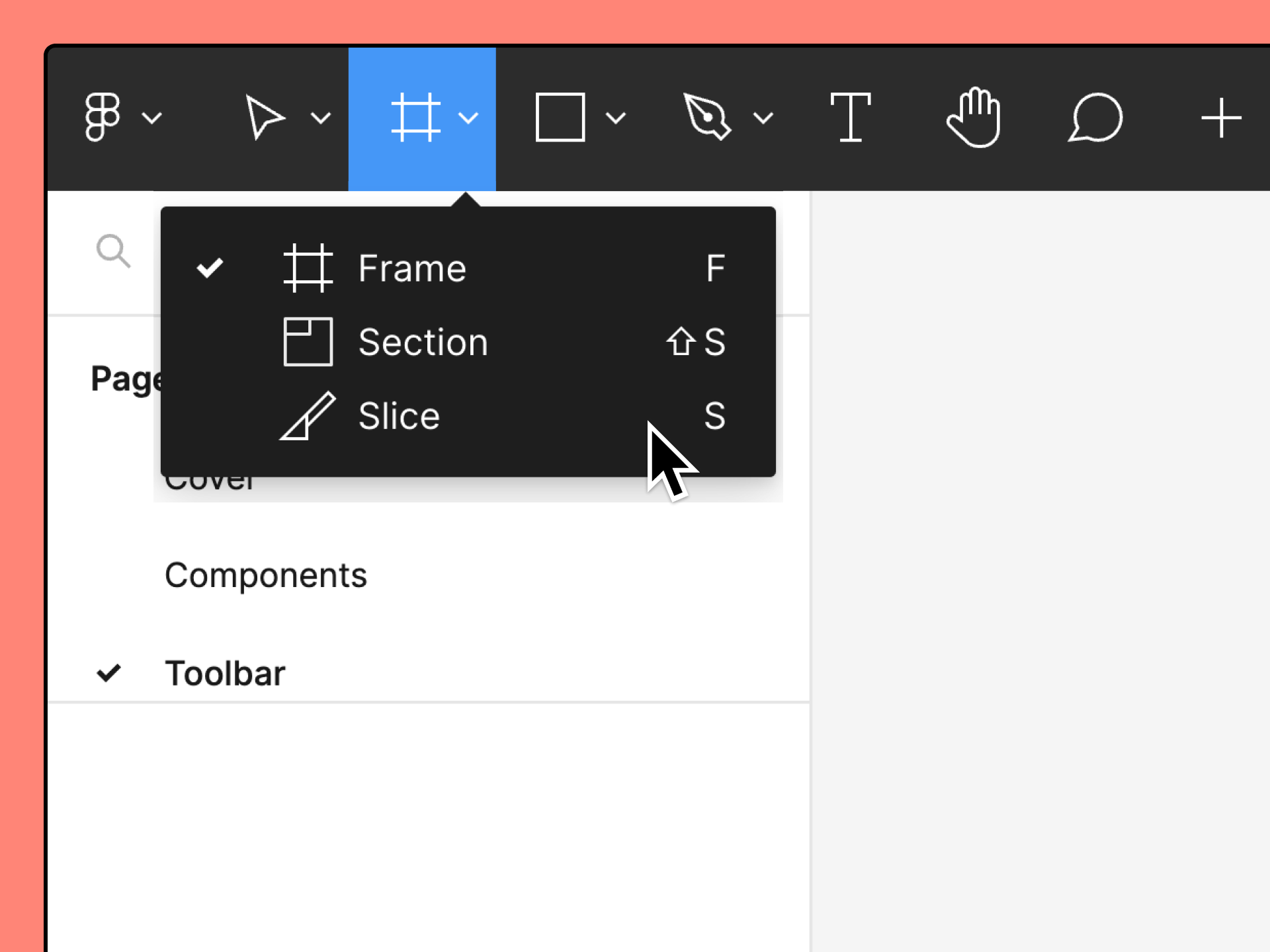Select the Text tool
1270x952 pixels.
tap(850, 117)
